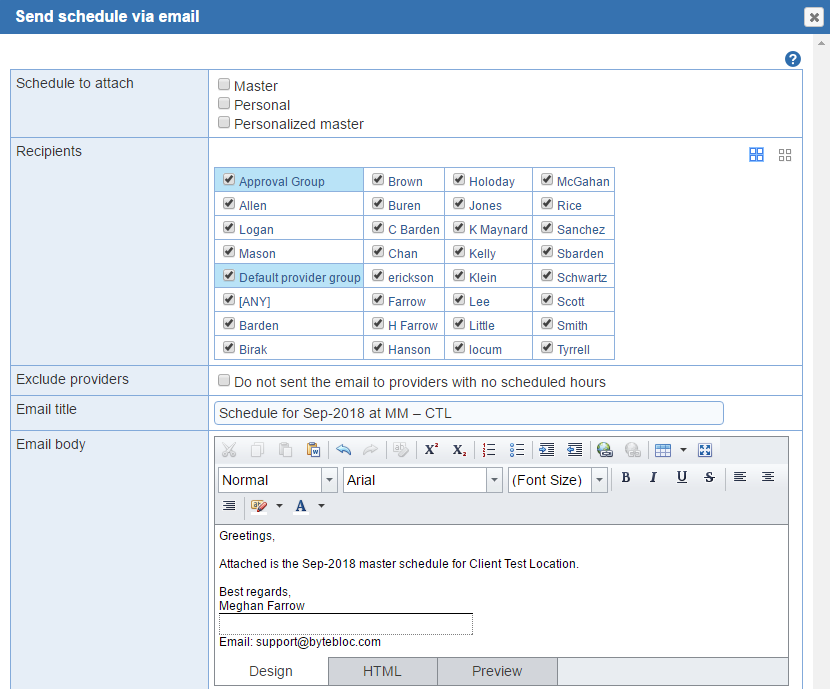Select all recipients with the blue grid icon
This screenshot has height=689, width=830.
(756, 155)
